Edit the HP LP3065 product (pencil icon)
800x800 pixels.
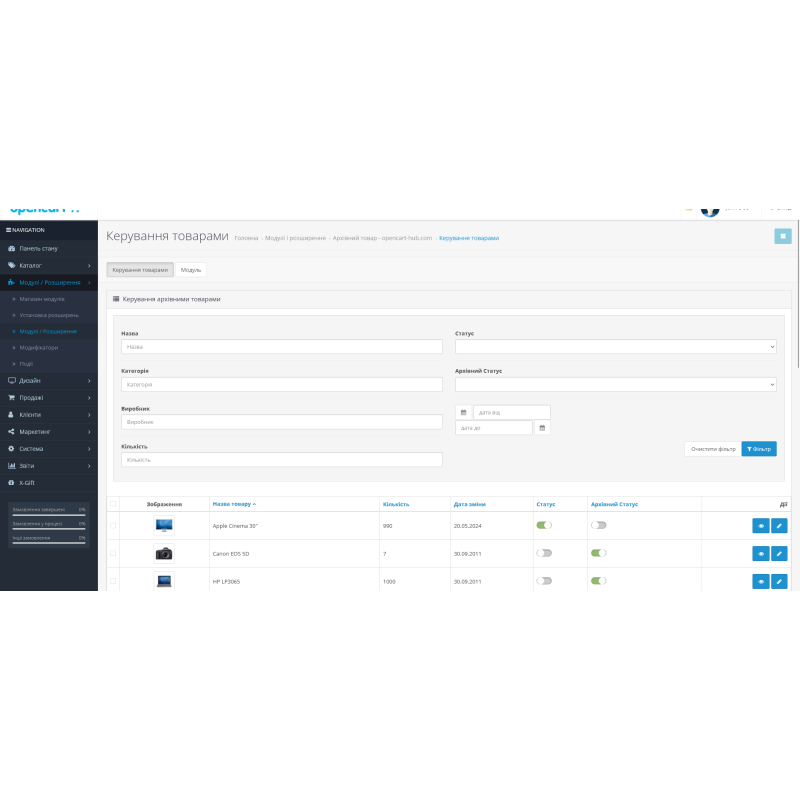pyautogui.click(x=779, y=581)
